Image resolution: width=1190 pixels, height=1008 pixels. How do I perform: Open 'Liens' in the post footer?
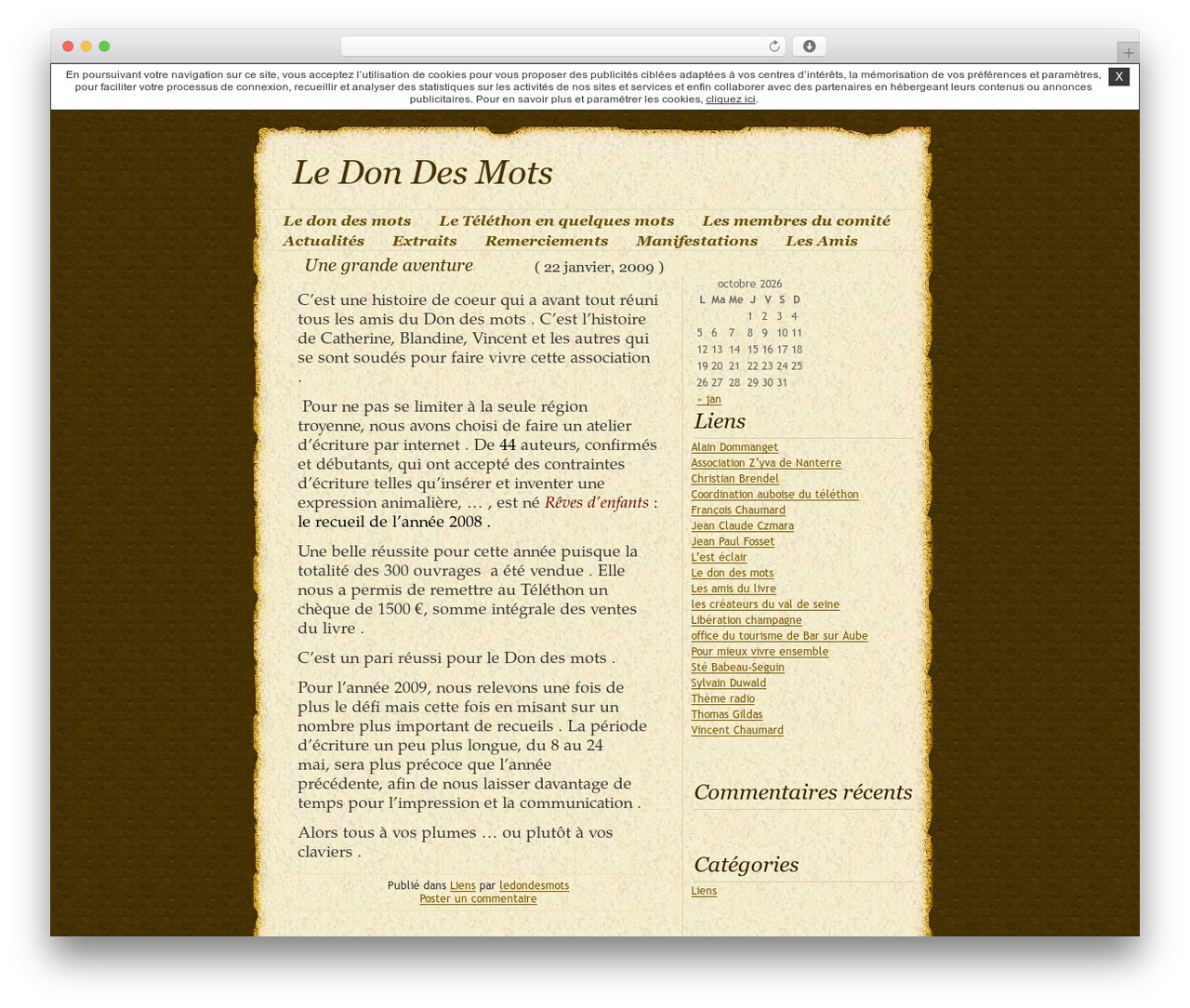463,886
